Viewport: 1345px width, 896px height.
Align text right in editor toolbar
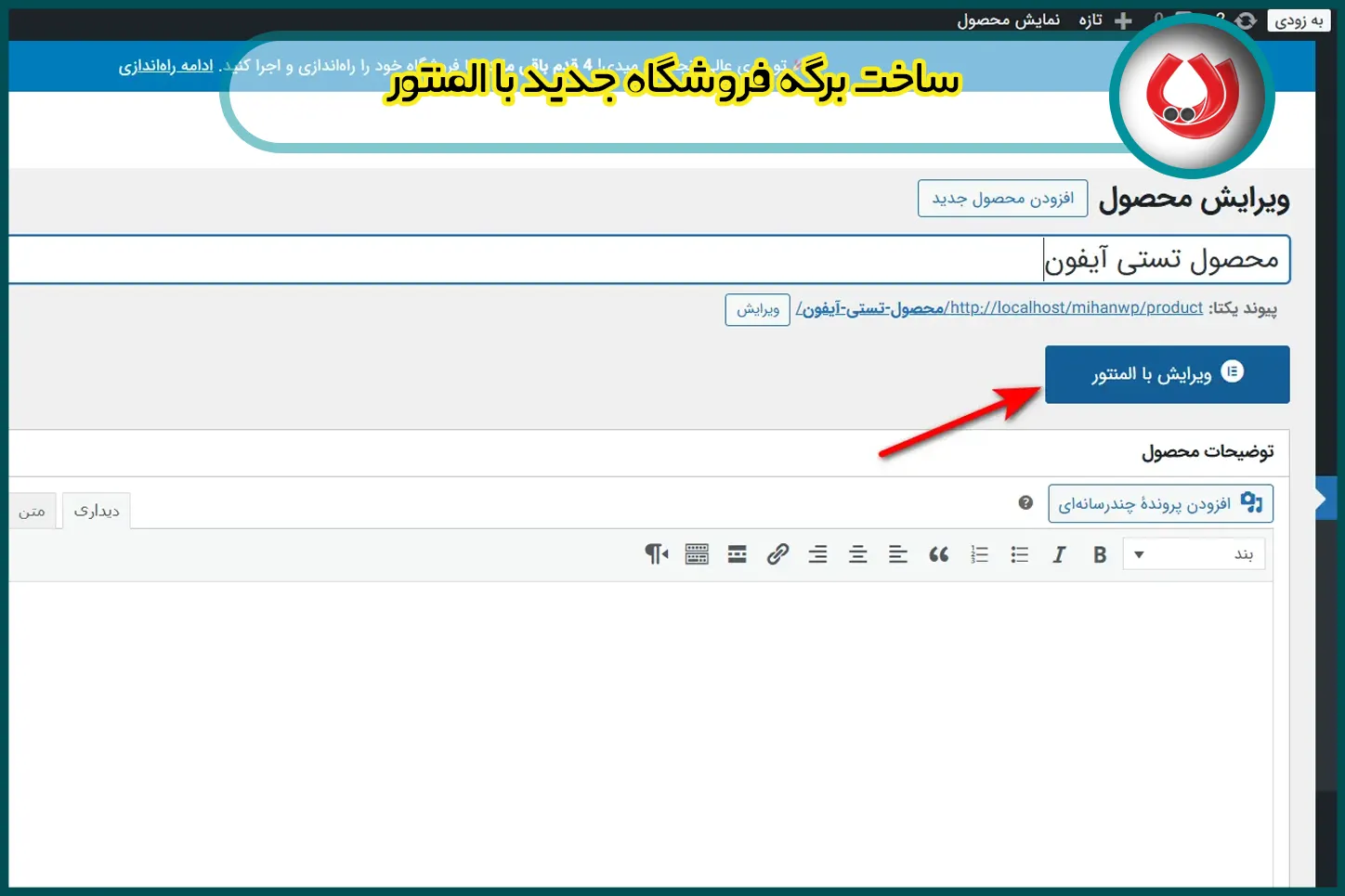(817, 554)
